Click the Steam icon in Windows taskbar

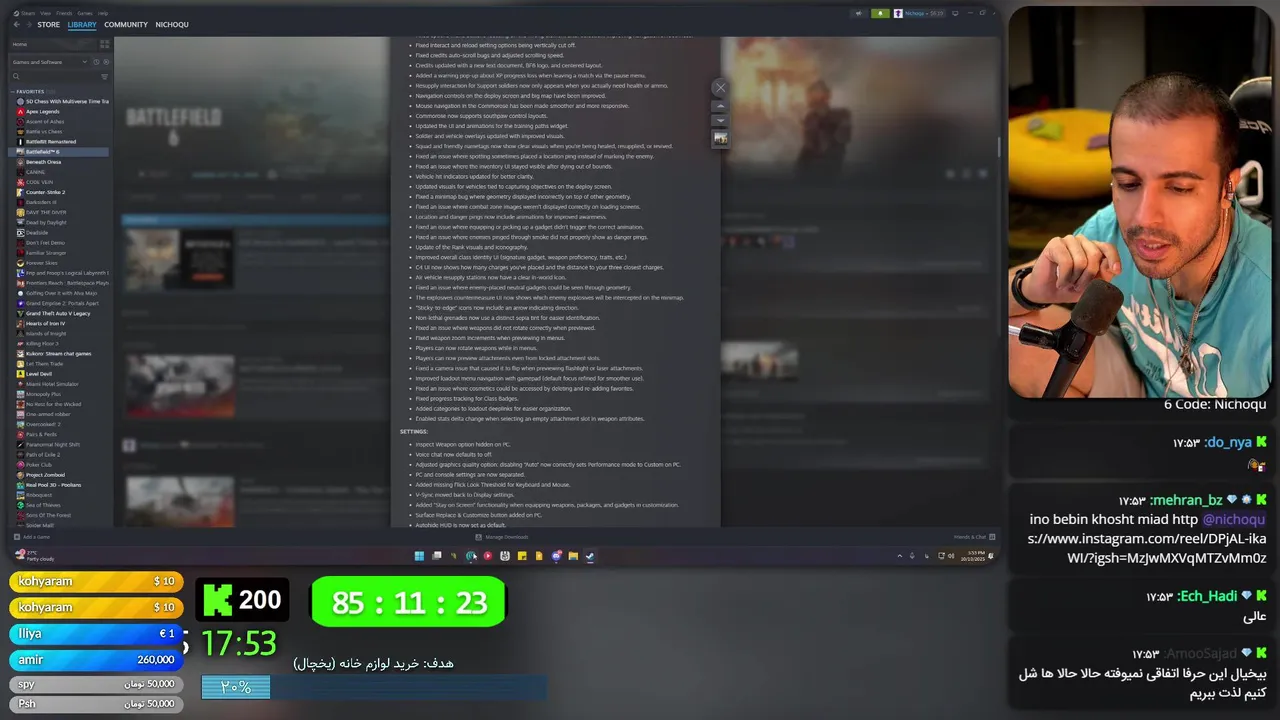point(590,556)
